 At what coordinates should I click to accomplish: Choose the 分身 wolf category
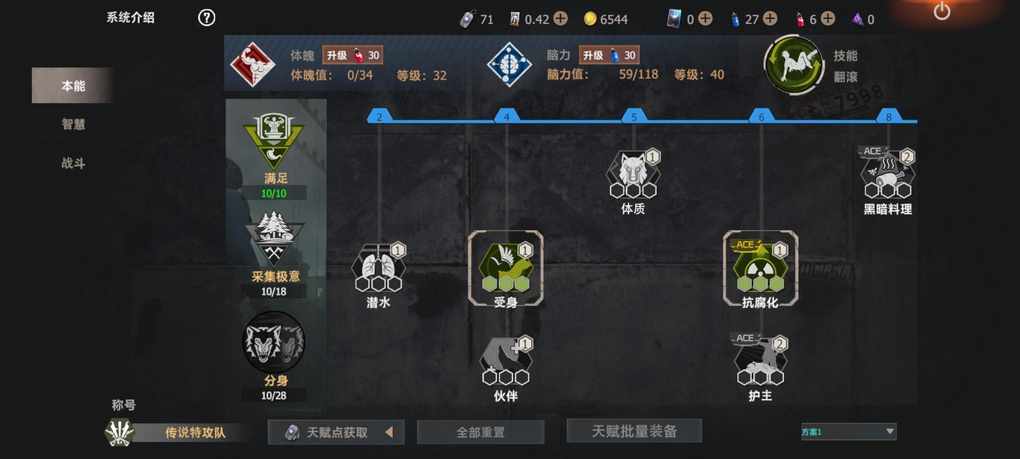click(273, 341)
